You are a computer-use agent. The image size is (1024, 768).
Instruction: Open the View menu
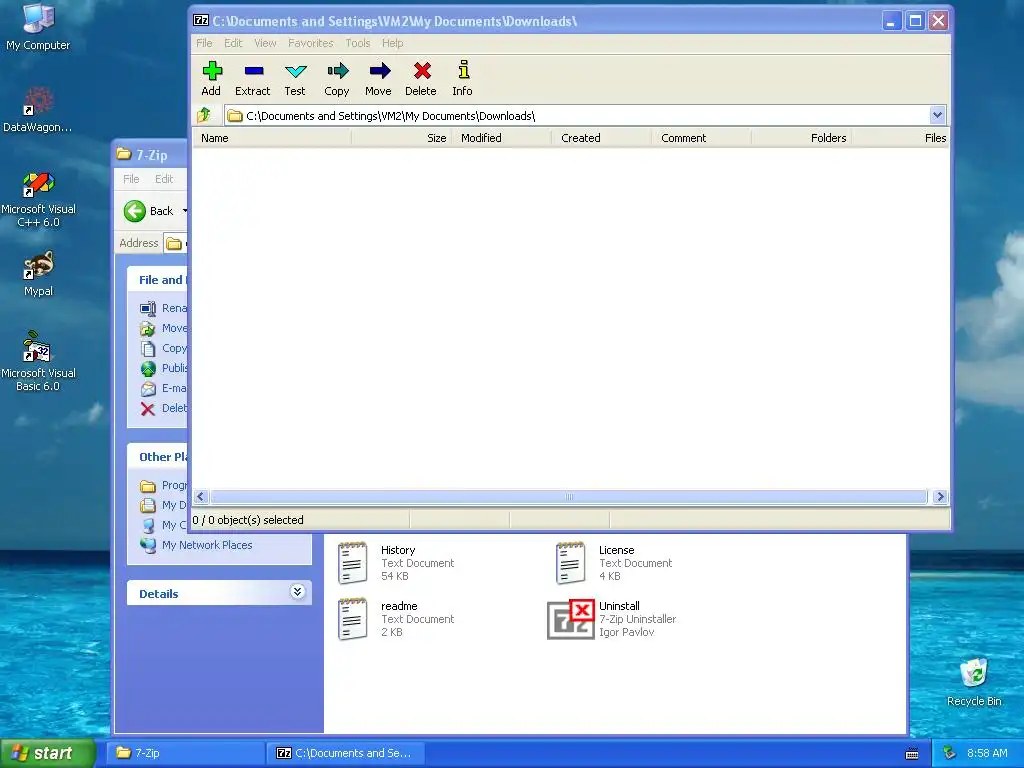265,43
